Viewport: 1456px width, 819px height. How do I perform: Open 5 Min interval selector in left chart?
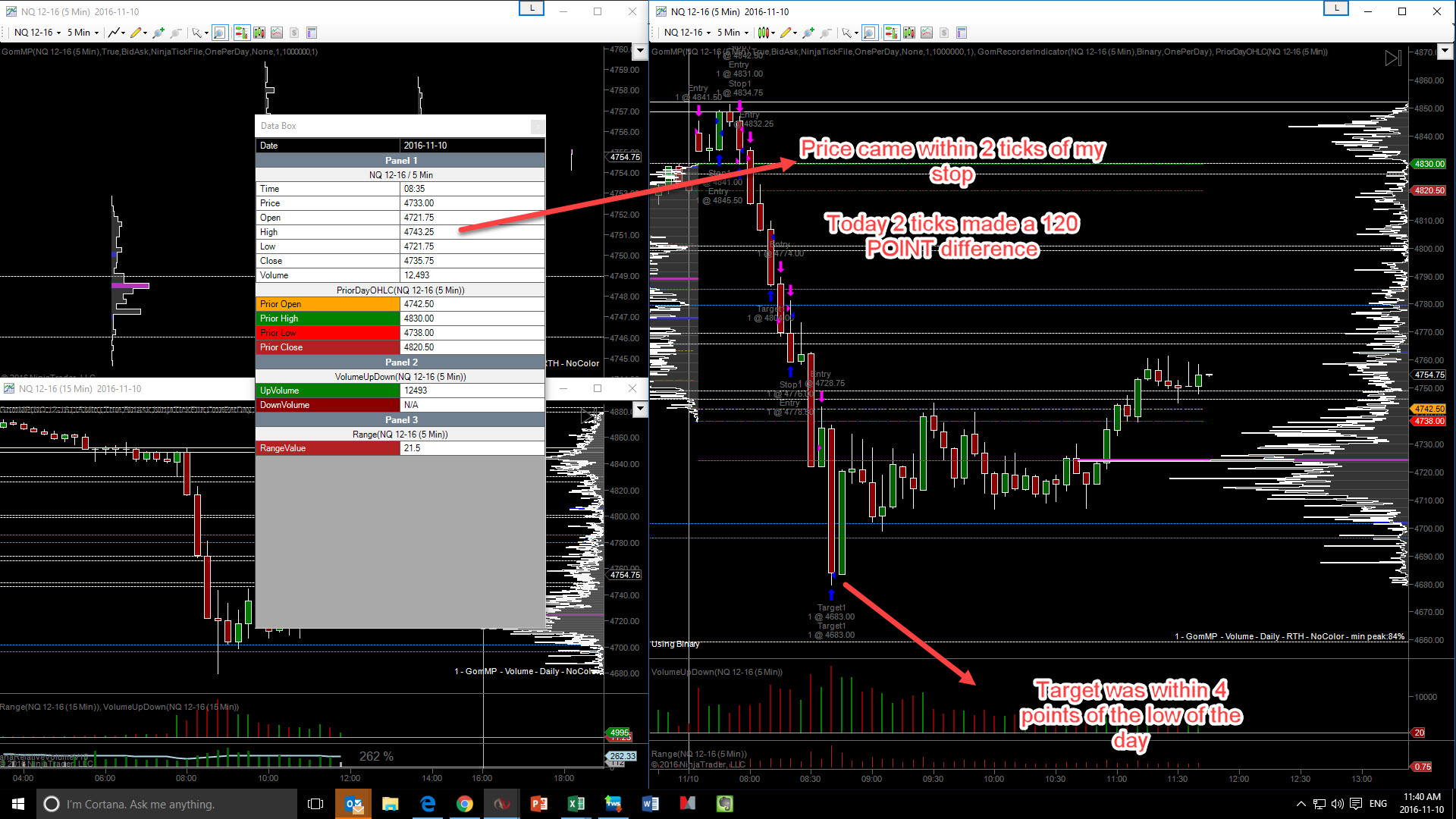pos(83,33)
